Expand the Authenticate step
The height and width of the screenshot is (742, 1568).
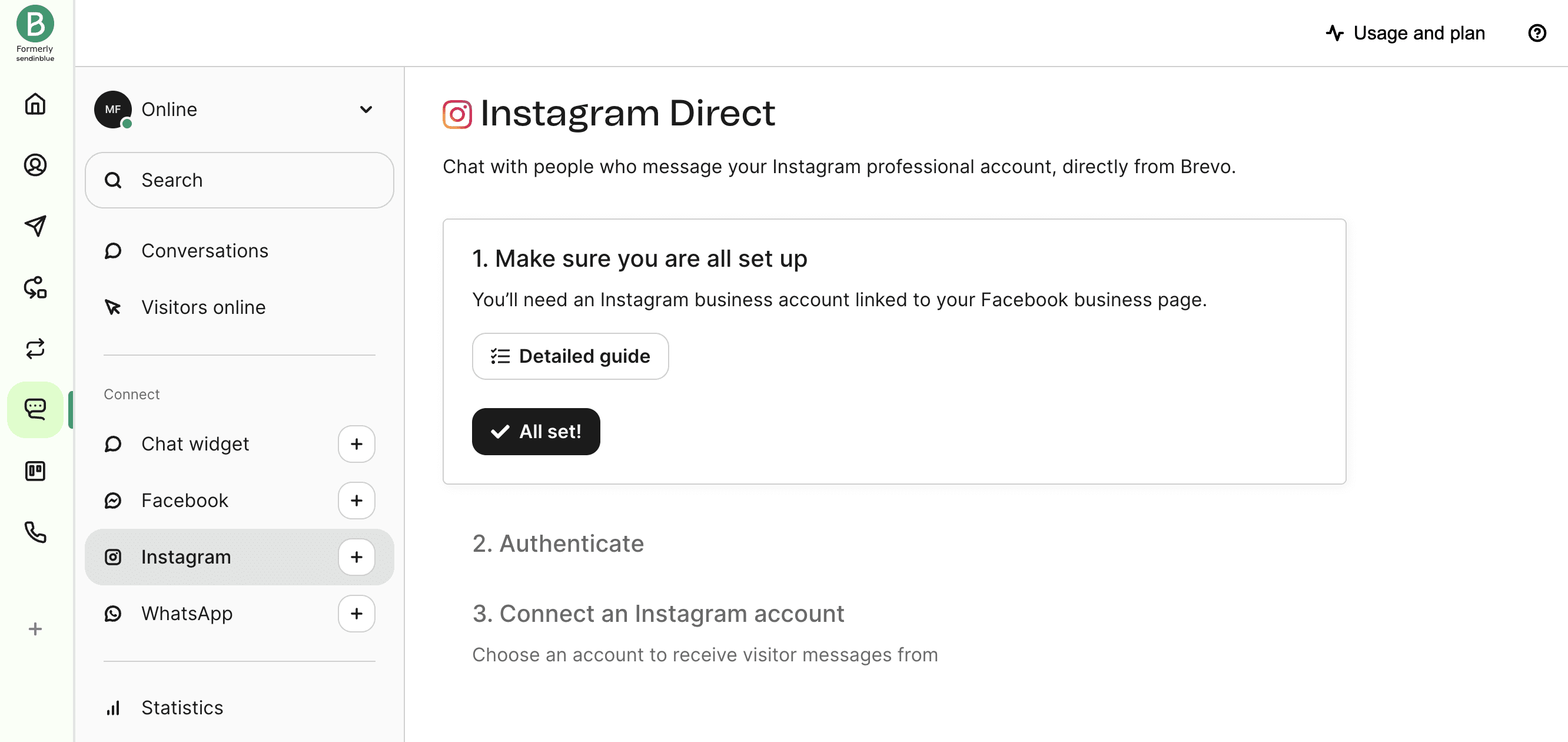tap(557, 543)
